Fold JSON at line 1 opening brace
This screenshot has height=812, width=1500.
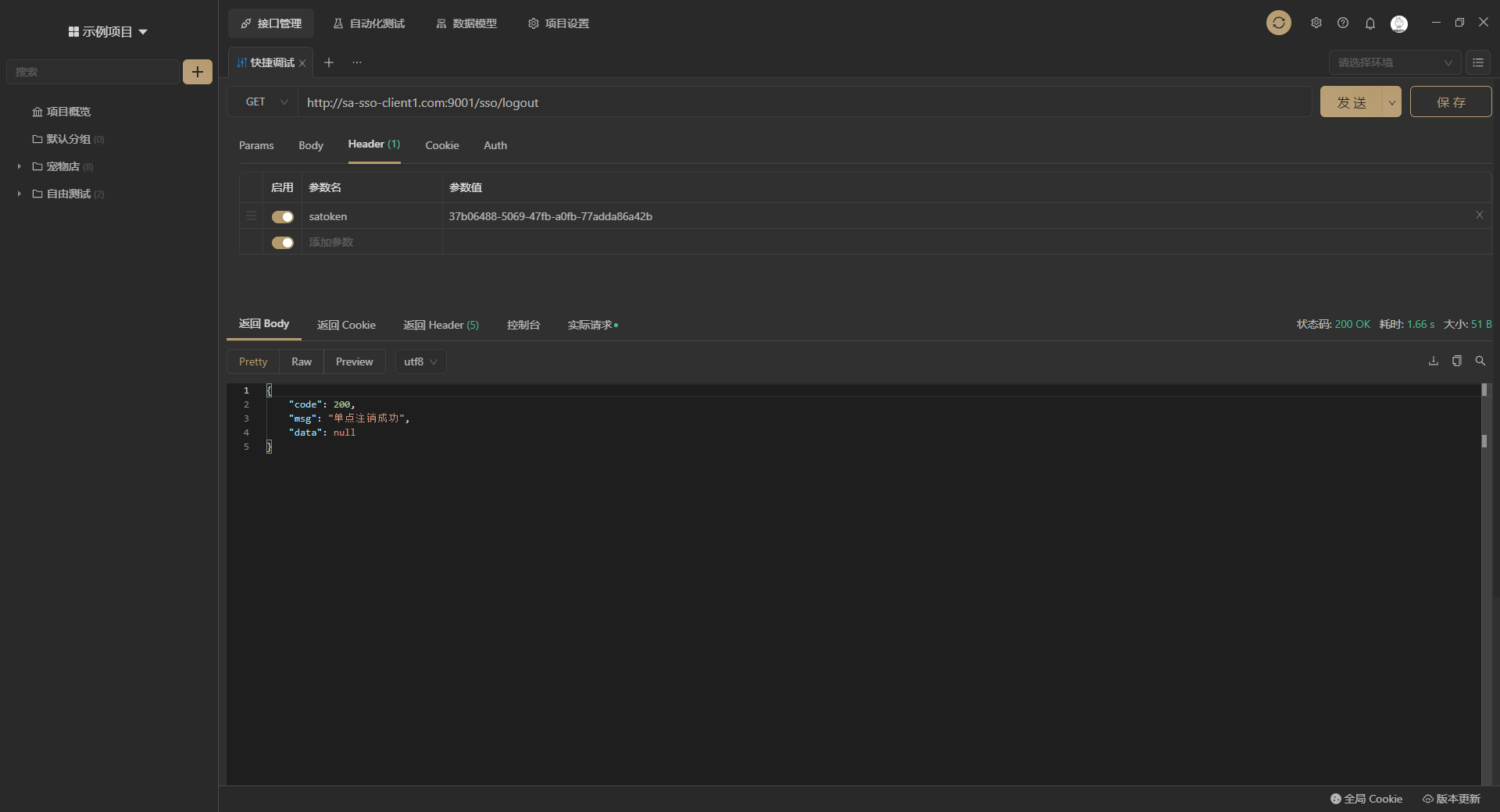269,390
